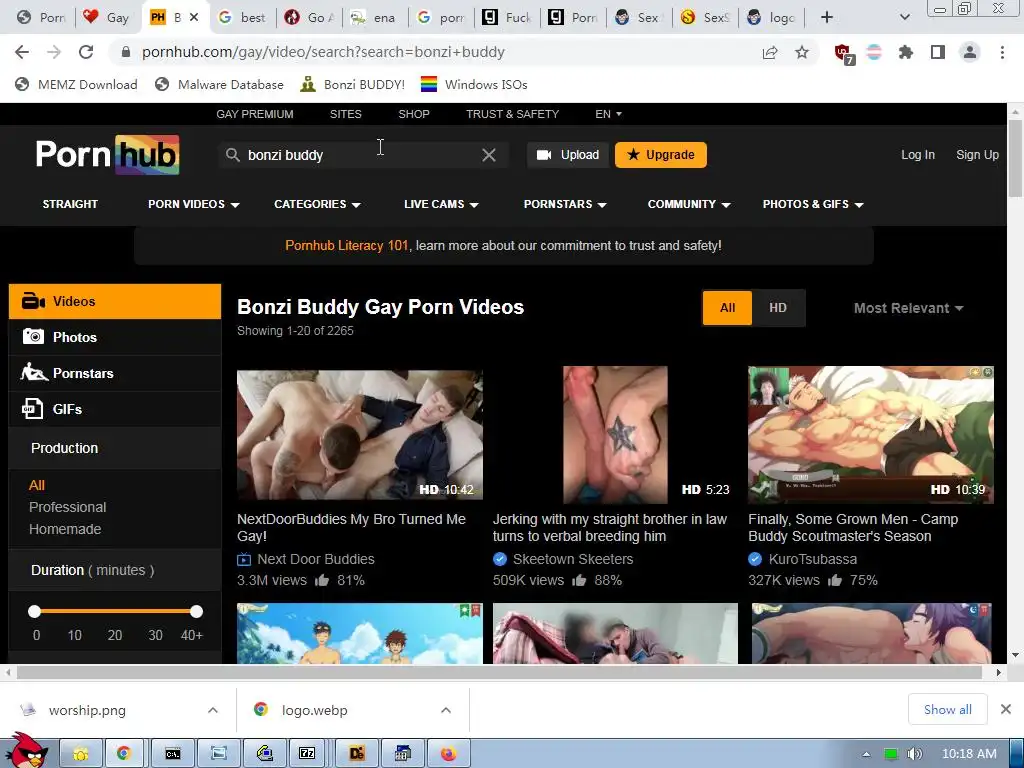
Task: Select Professional under Production
Action: pyautogui.click(x=67, y=507)
